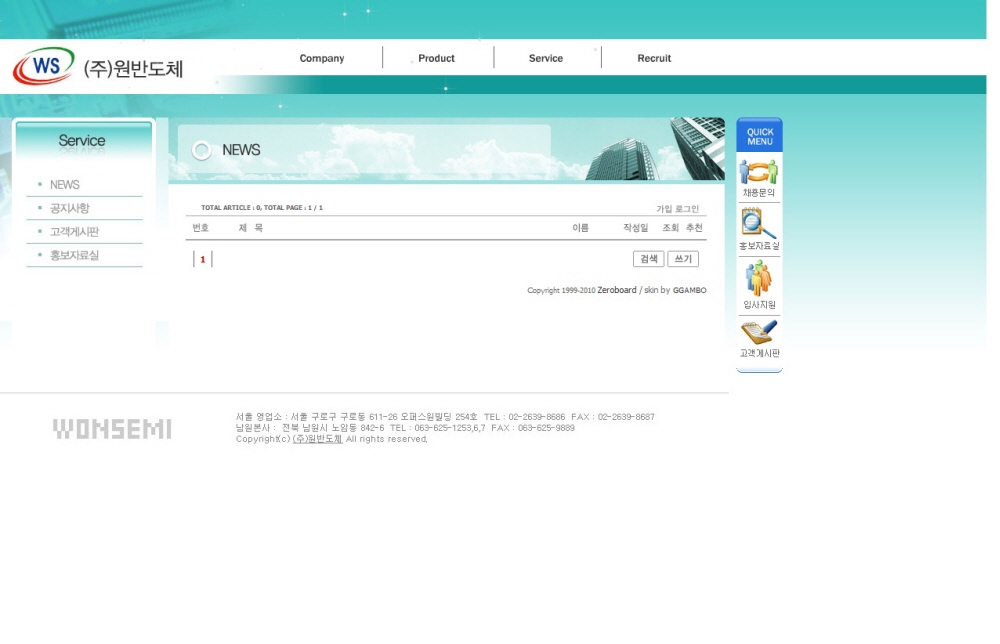Open the Product menu
Screen dimensions: 1000x644
click(436, 59)
